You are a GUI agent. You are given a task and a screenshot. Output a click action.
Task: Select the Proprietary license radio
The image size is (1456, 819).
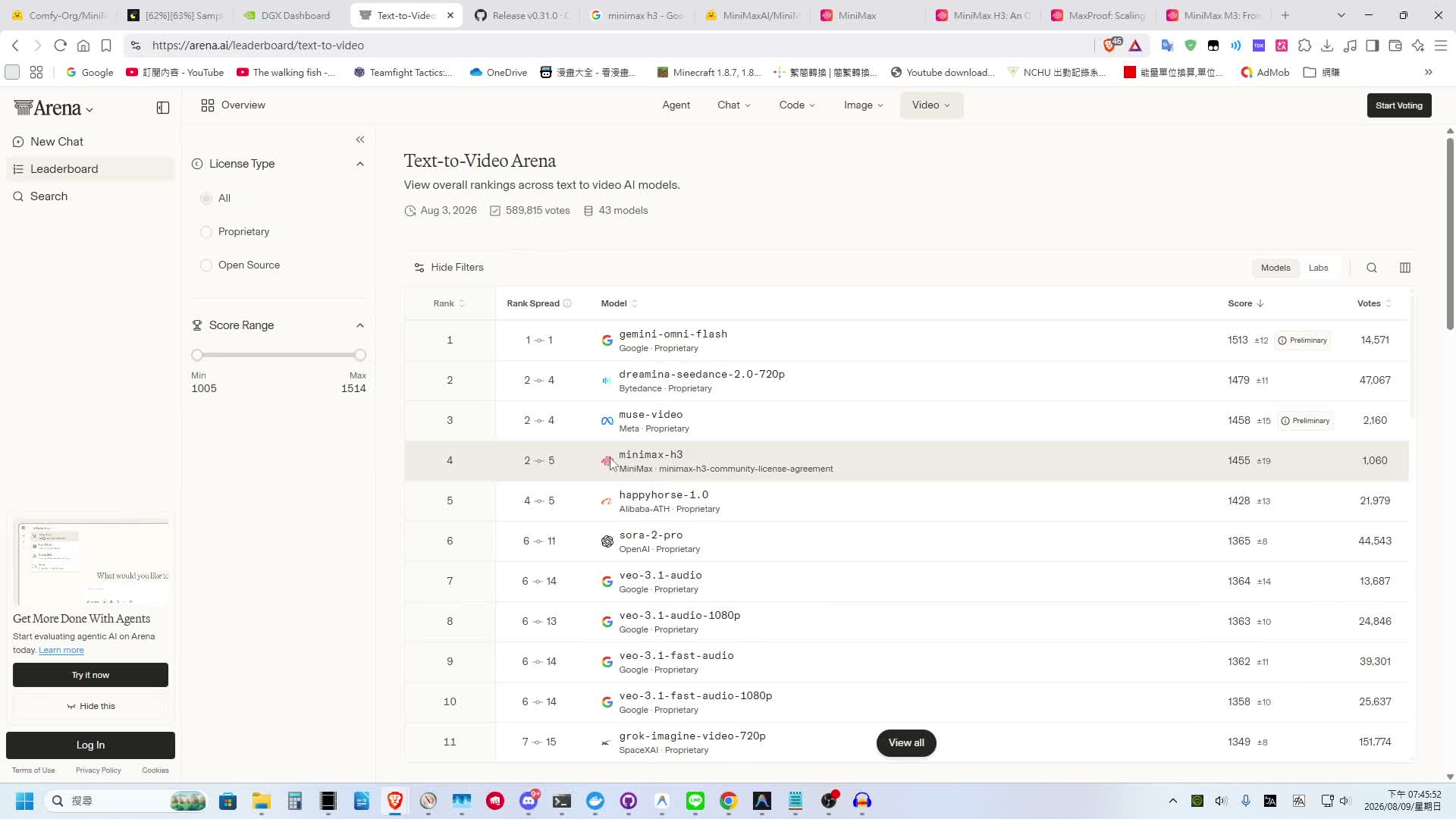click(x=206, y=231)
